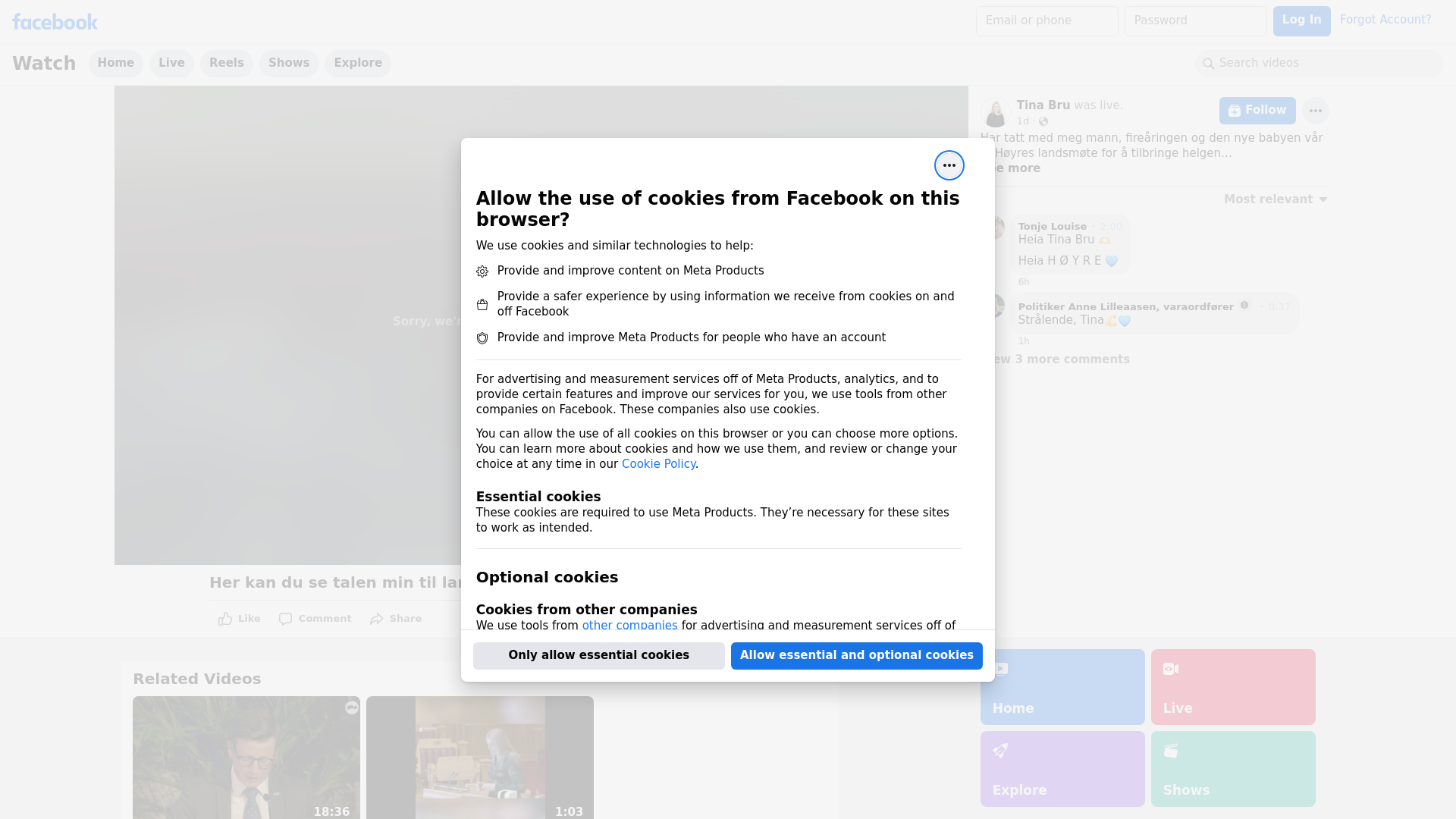
Task: Click the Like thumbs-up icon
Action: [x=225, y=619]
